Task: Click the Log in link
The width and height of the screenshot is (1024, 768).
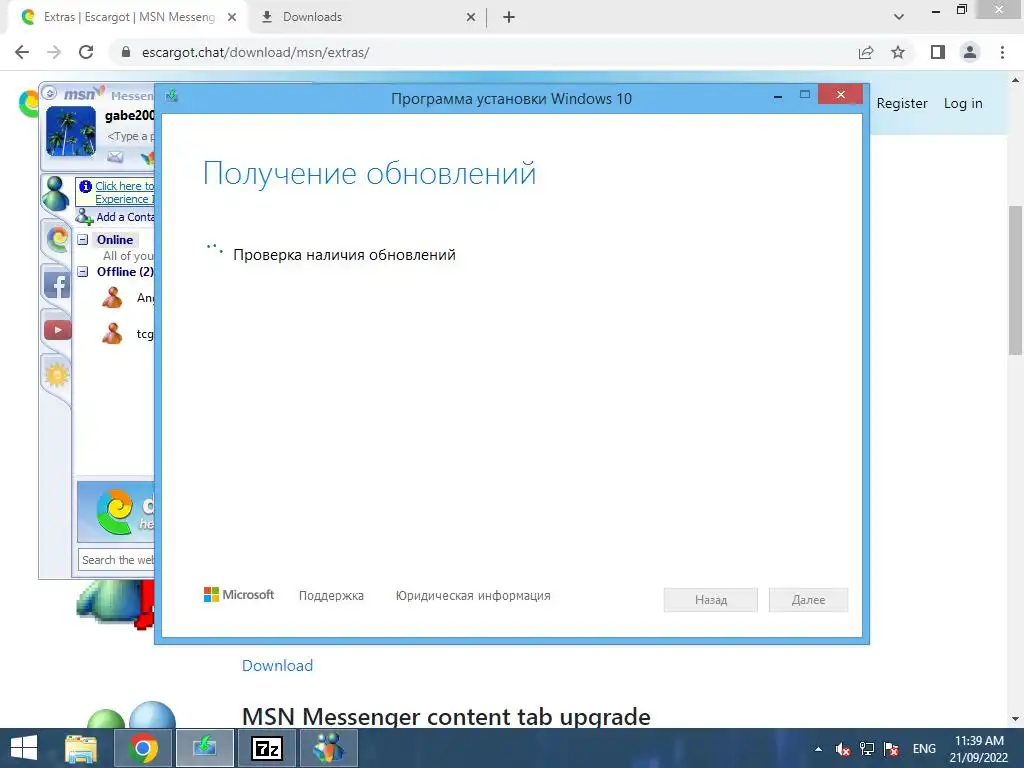Action: [963, 103]
